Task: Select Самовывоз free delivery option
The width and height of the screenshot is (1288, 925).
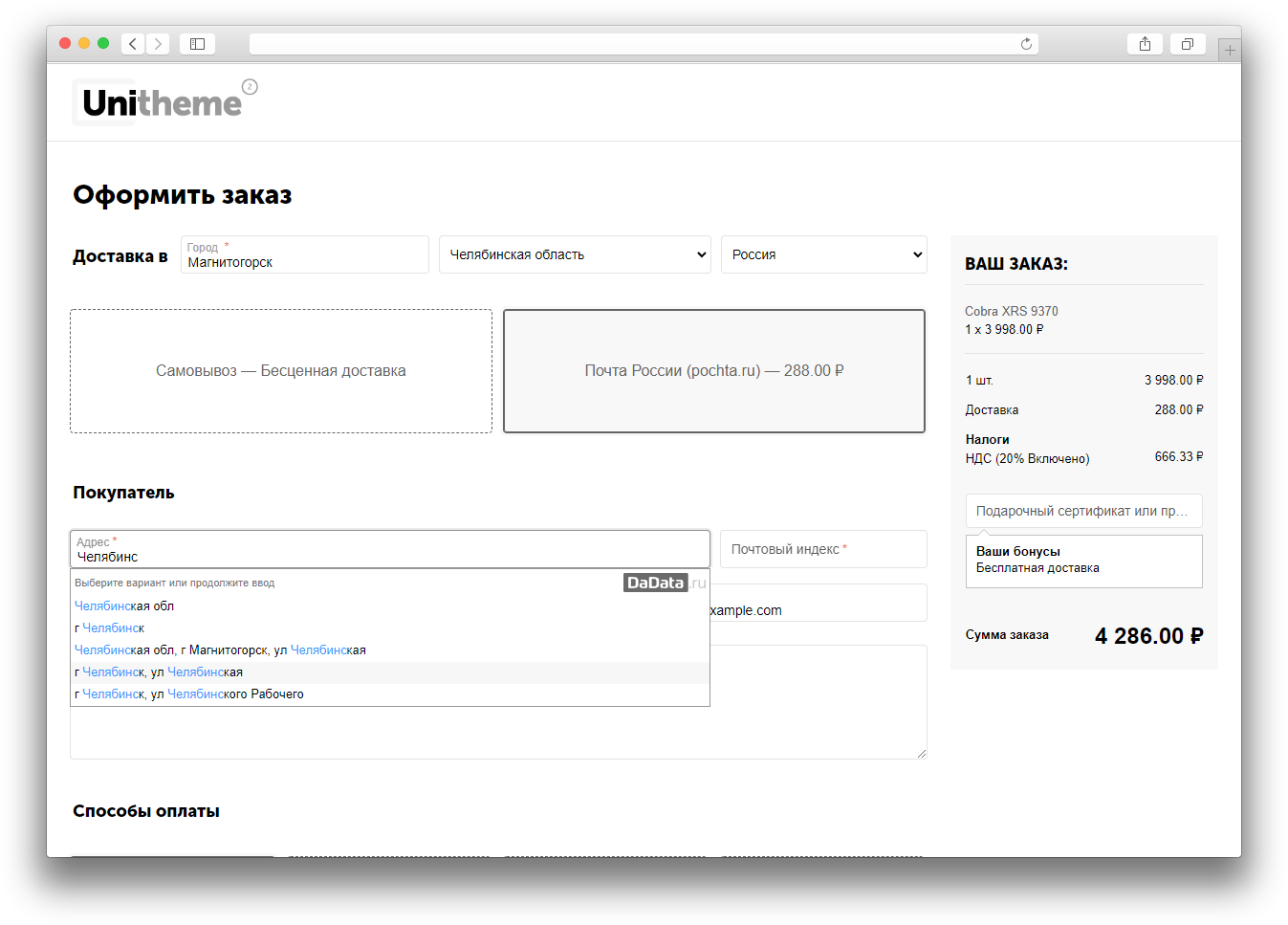Action: [x=281, y=371]
